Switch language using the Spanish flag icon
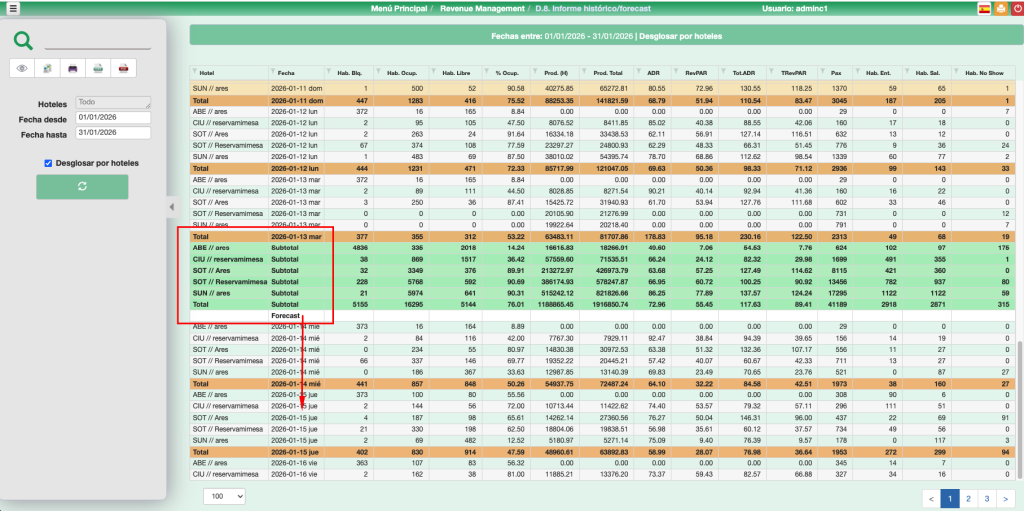The width and height of the screenshot is (1024, 511). (984, 8)
